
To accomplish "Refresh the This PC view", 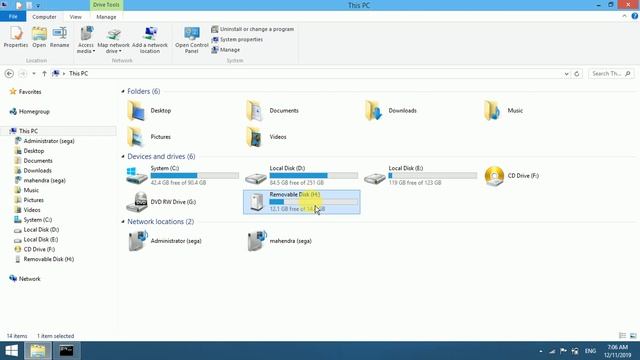I will (577, 74).
